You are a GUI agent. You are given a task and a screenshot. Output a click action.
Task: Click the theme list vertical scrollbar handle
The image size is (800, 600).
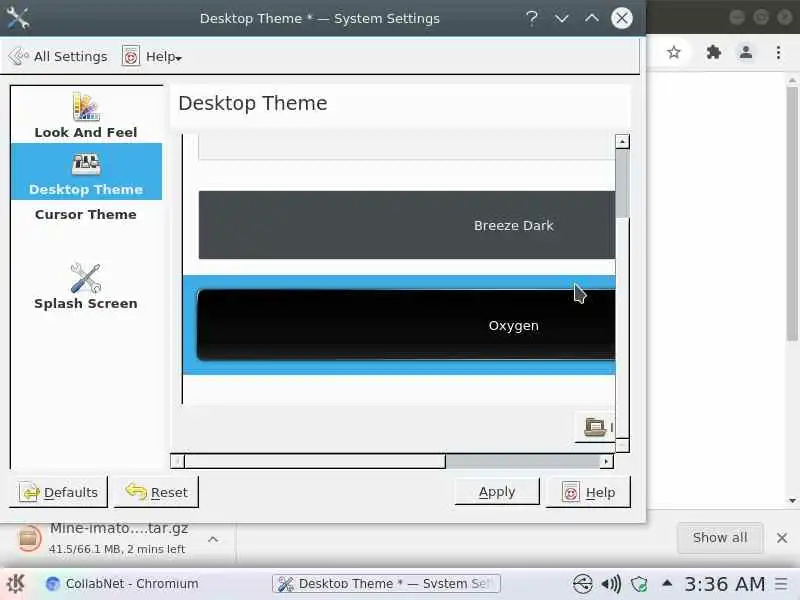pos(622,184)
